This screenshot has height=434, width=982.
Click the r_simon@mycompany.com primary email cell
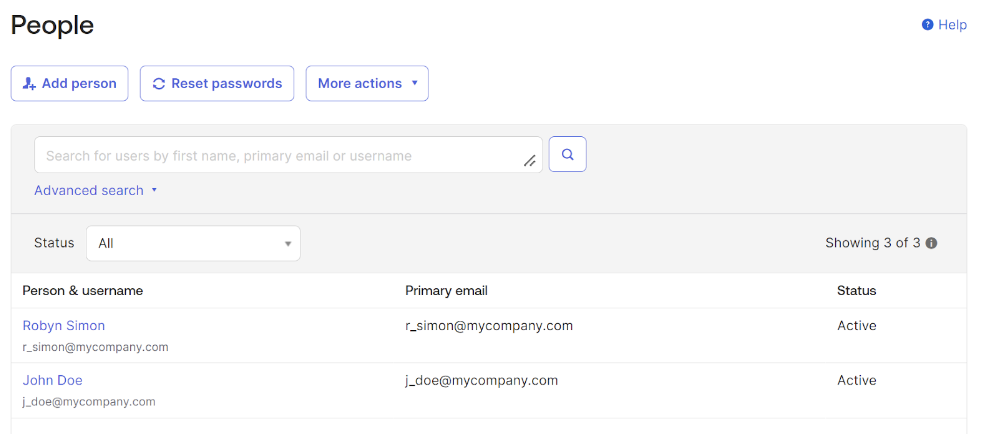489,326
